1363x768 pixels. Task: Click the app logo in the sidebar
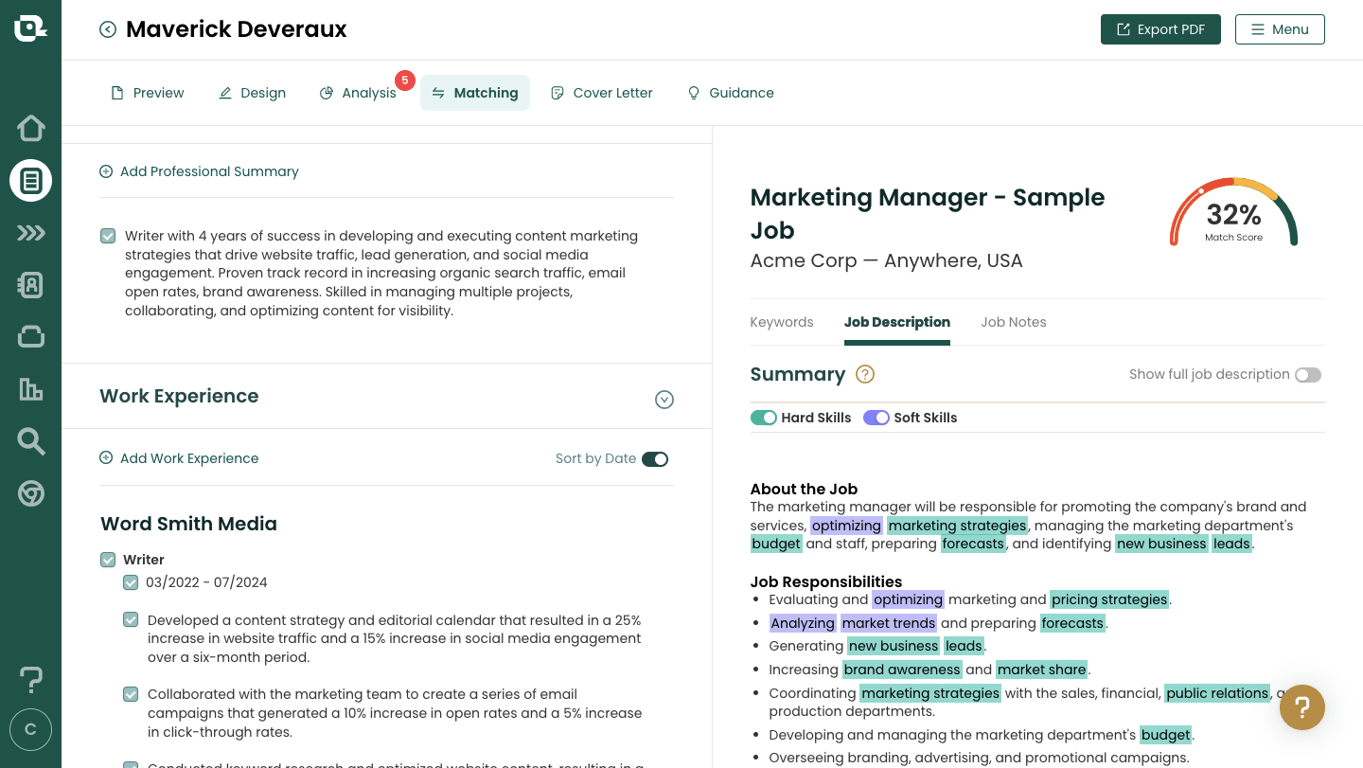[30, 28]
